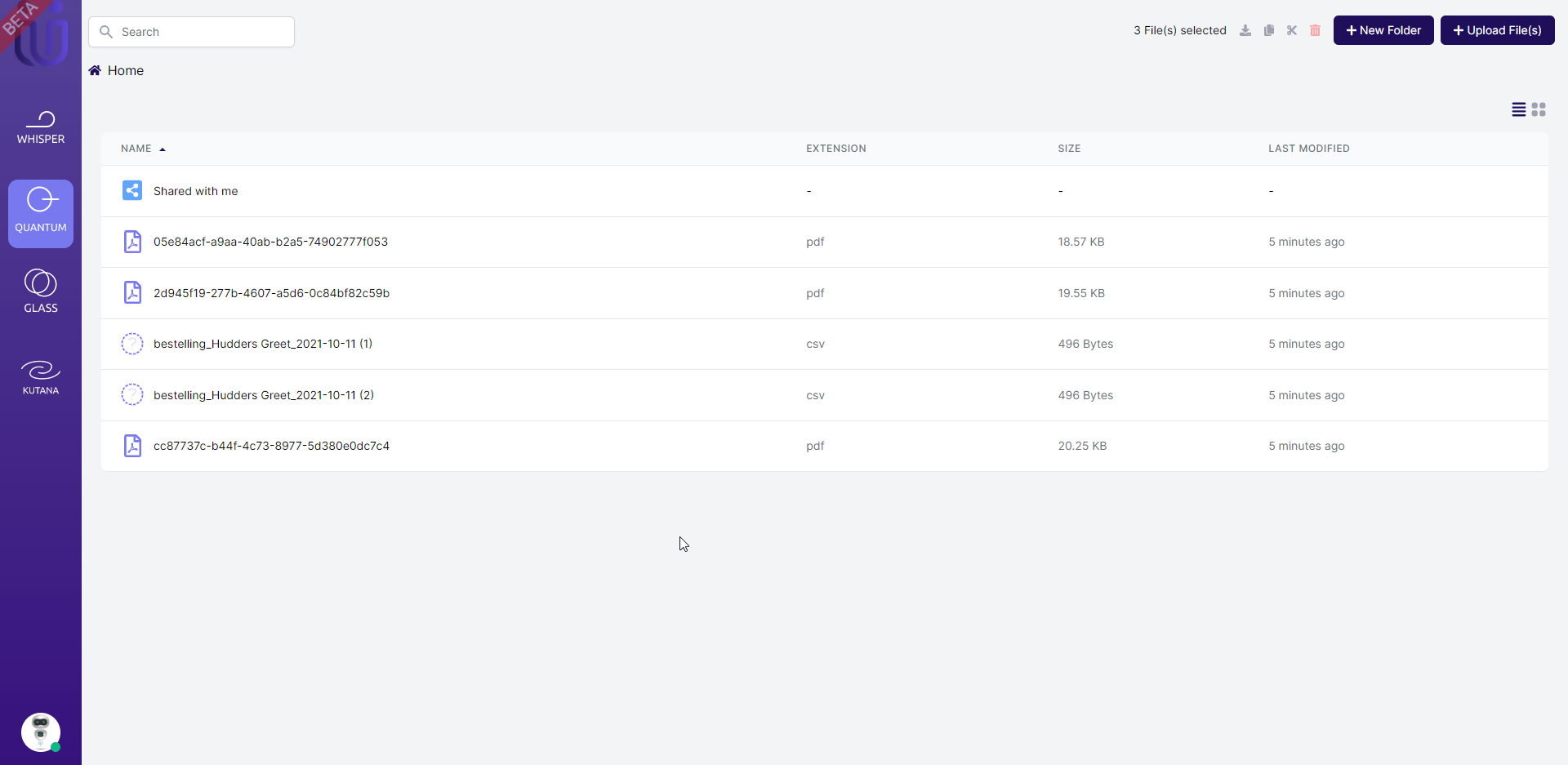Cut the selected files with scissors icon
Screen dimensions: 1568x765
1291,30
